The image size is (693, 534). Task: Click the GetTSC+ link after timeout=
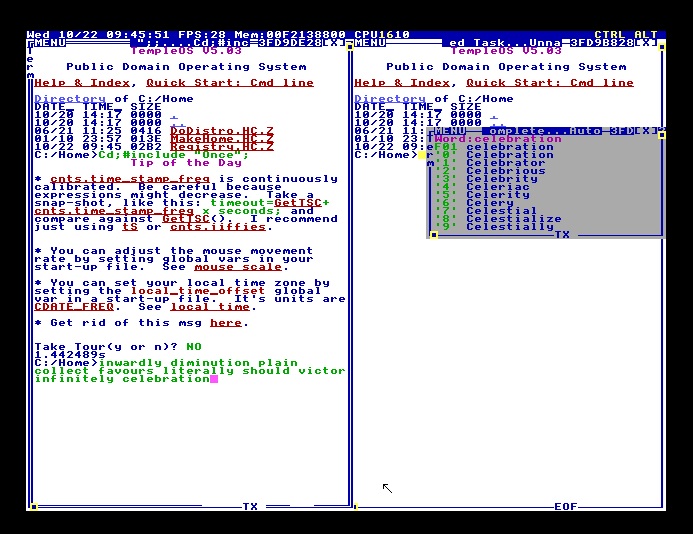pyautogui.click(x=301, y=203)
